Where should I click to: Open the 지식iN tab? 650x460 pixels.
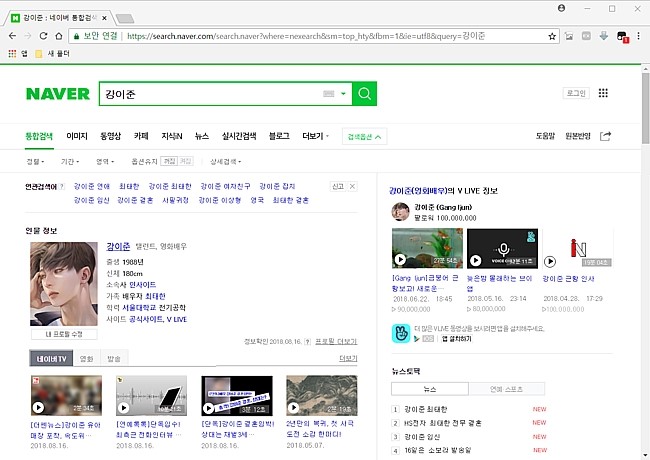click(172, 136)
